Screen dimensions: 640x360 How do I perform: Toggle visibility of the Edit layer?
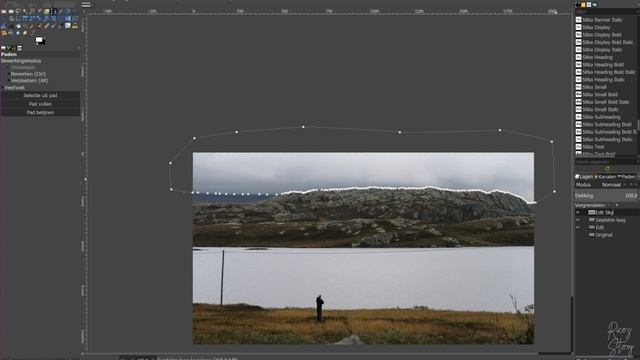(578, 227)
